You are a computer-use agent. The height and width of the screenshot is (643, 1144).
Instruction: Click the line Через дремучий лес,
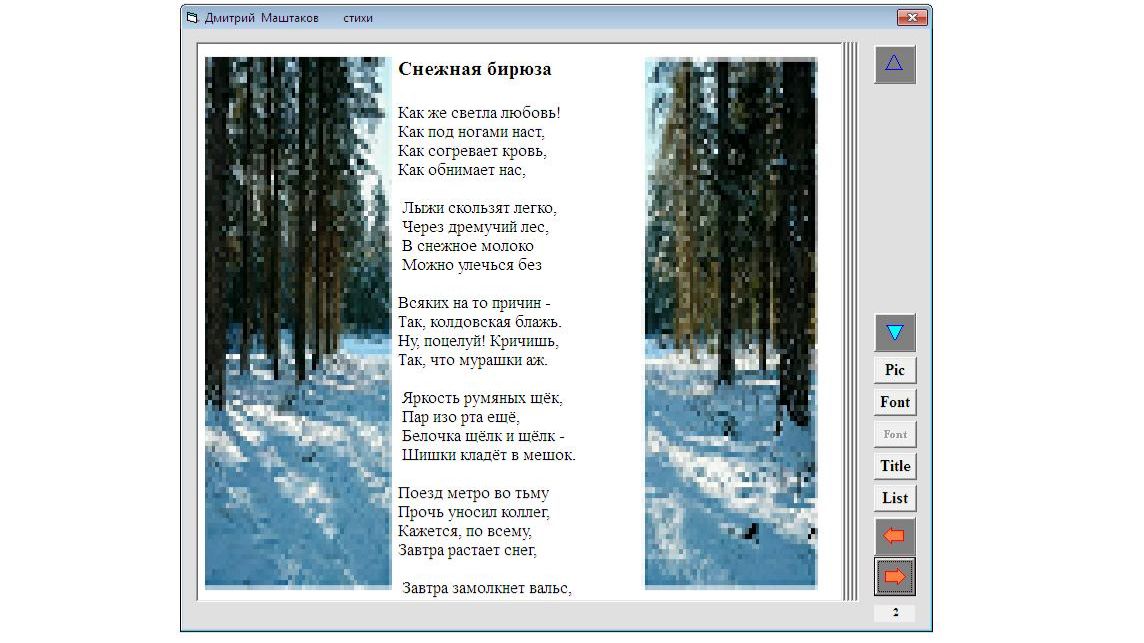coord(475,227)
